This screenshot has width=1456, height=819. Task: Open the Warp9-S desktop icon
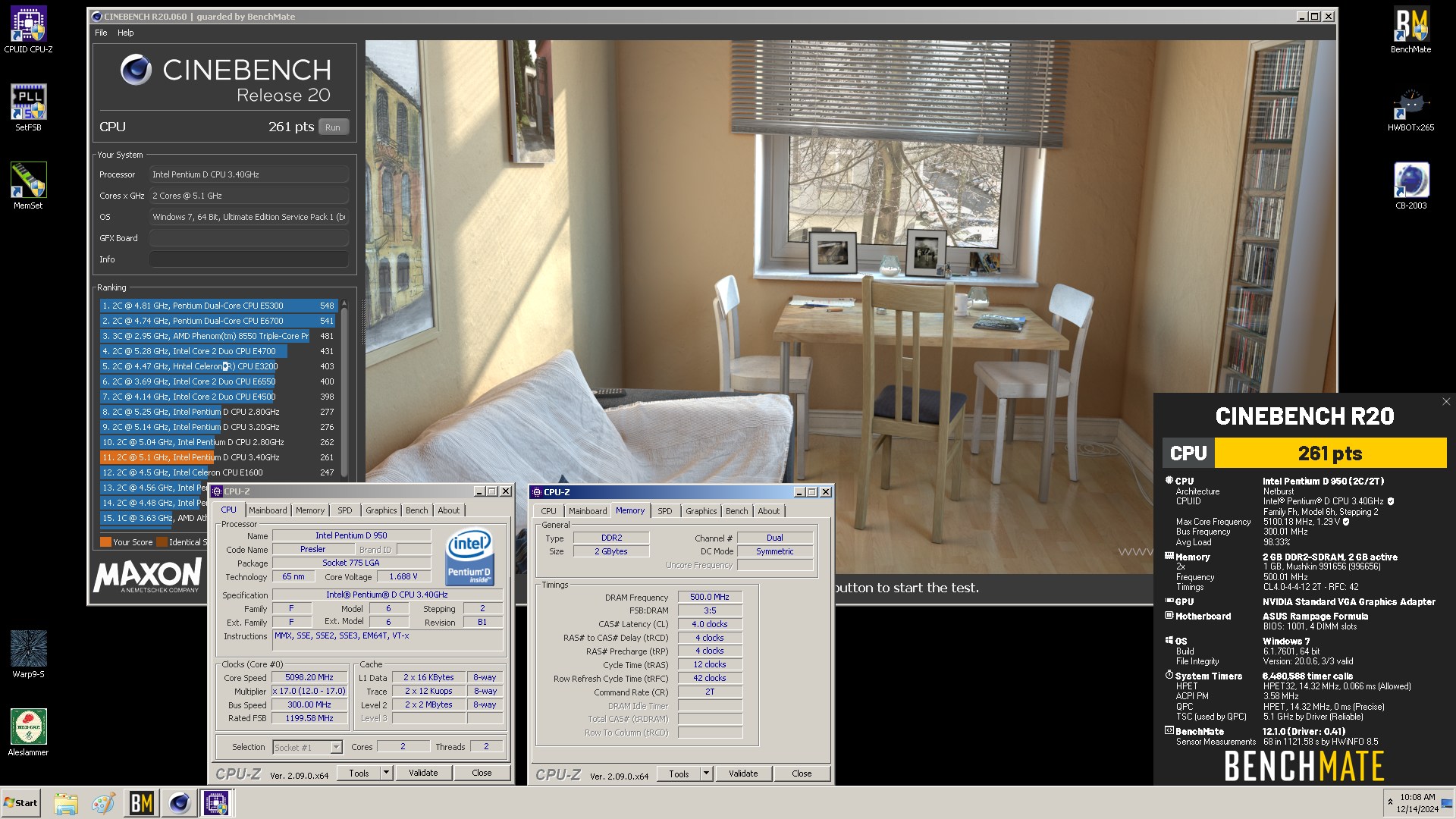28,654
